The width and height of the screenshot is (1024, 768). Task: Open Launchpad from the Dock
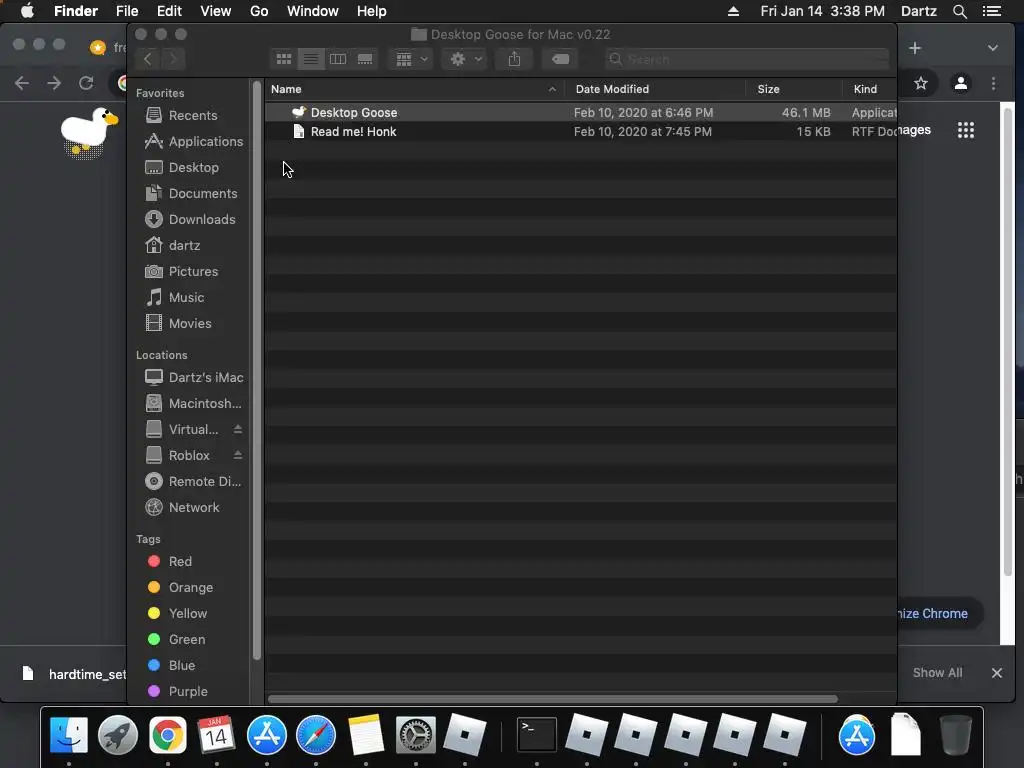point(118,735)
